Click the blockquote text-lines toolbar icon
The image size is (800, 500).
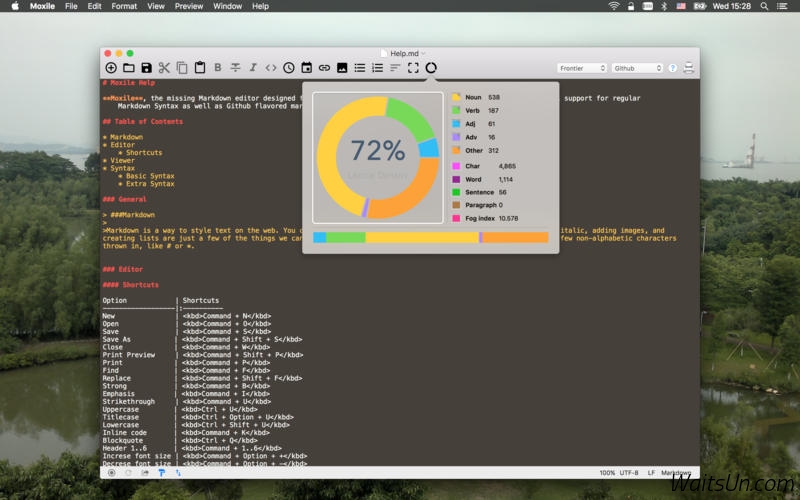pos(395,68)
